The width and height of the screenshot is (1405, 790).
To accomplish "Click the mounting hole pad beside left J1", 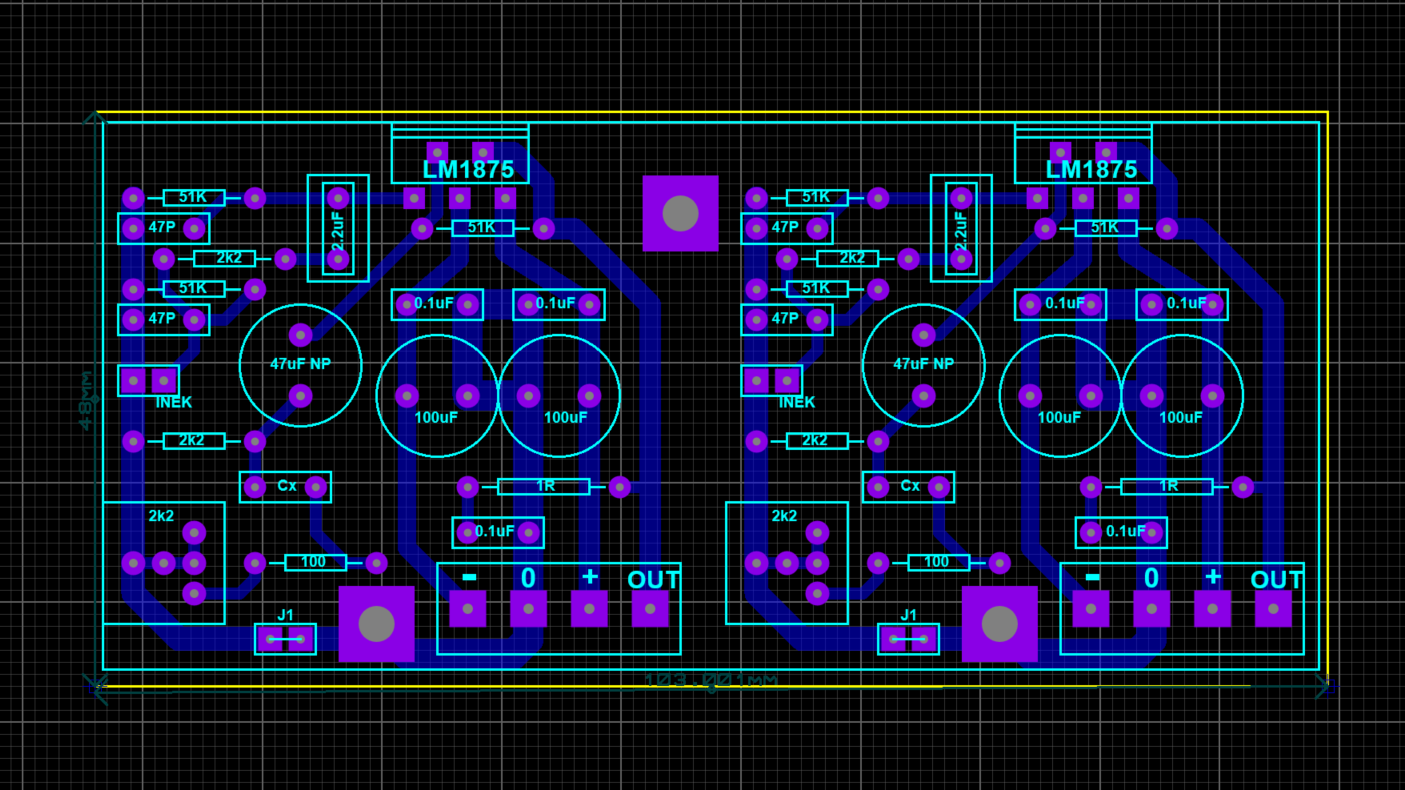I will click(x=376, y=624).
